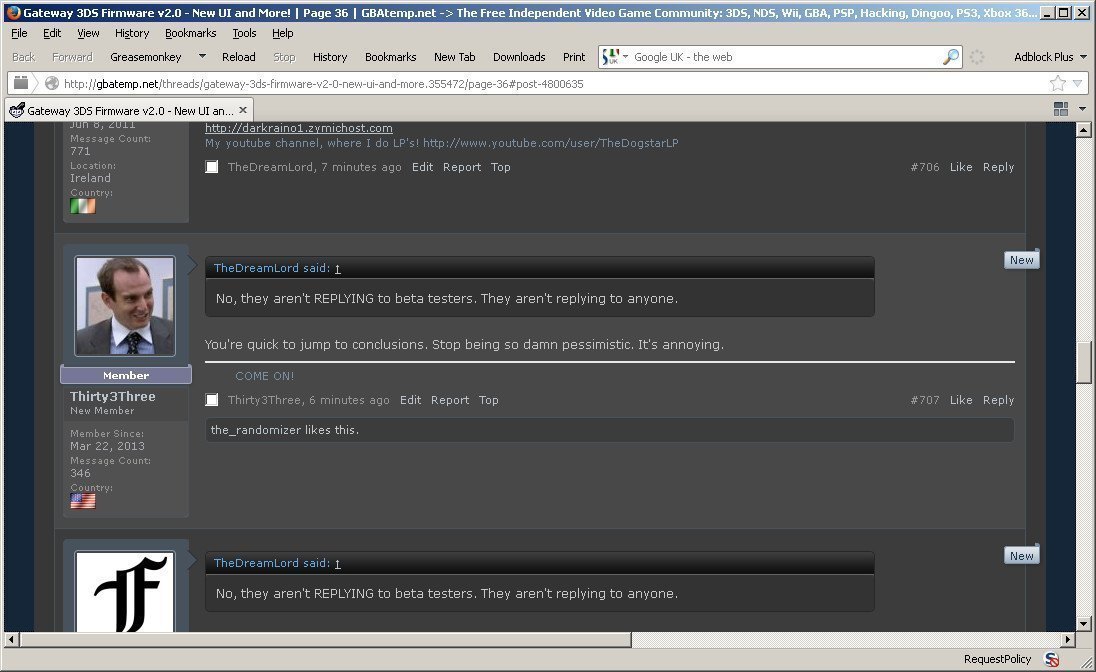Open the Tools menu
Screen dimensions: 1096x672
244,33
